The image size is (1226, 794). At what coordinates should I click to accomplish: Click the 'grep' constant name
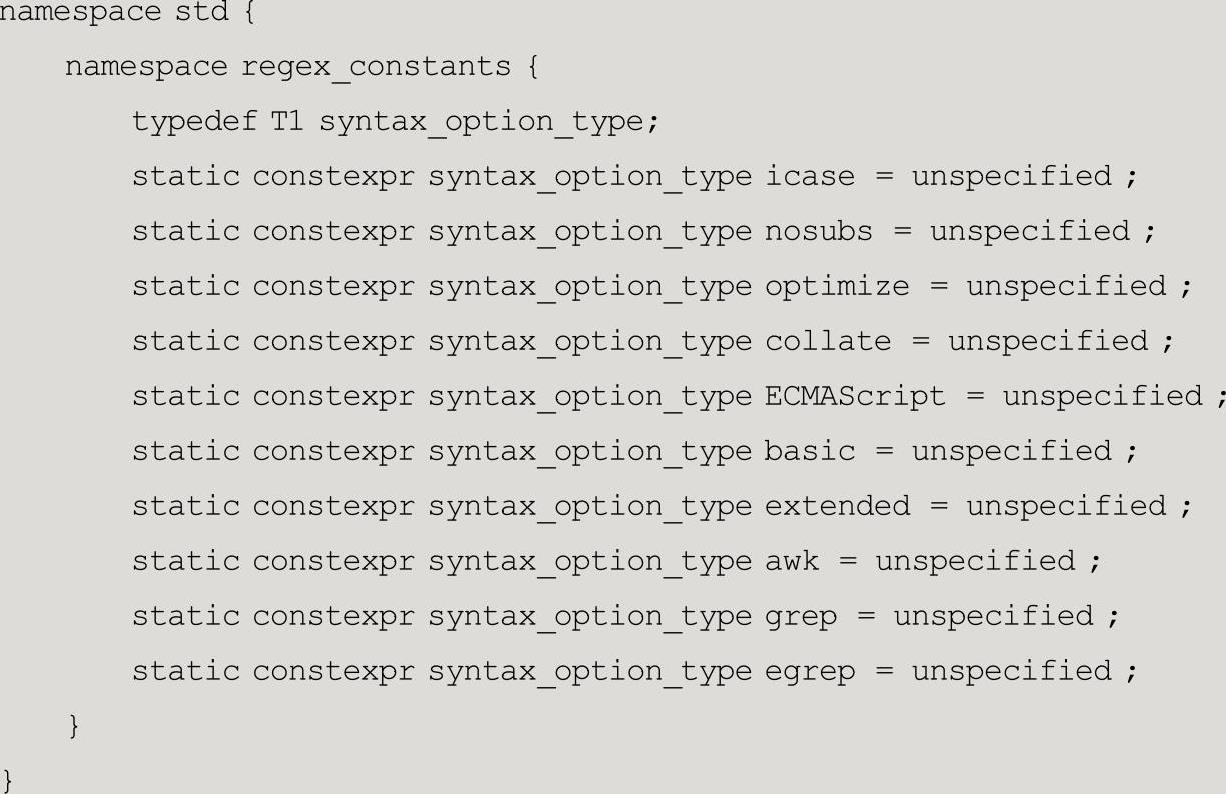[x=801, y=617]
